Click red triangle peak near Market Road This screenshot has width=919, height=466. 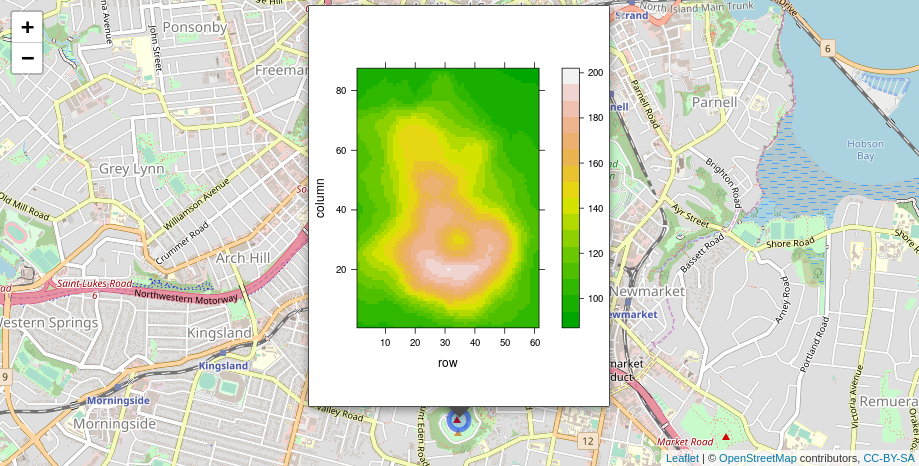(x=726, y=438)
